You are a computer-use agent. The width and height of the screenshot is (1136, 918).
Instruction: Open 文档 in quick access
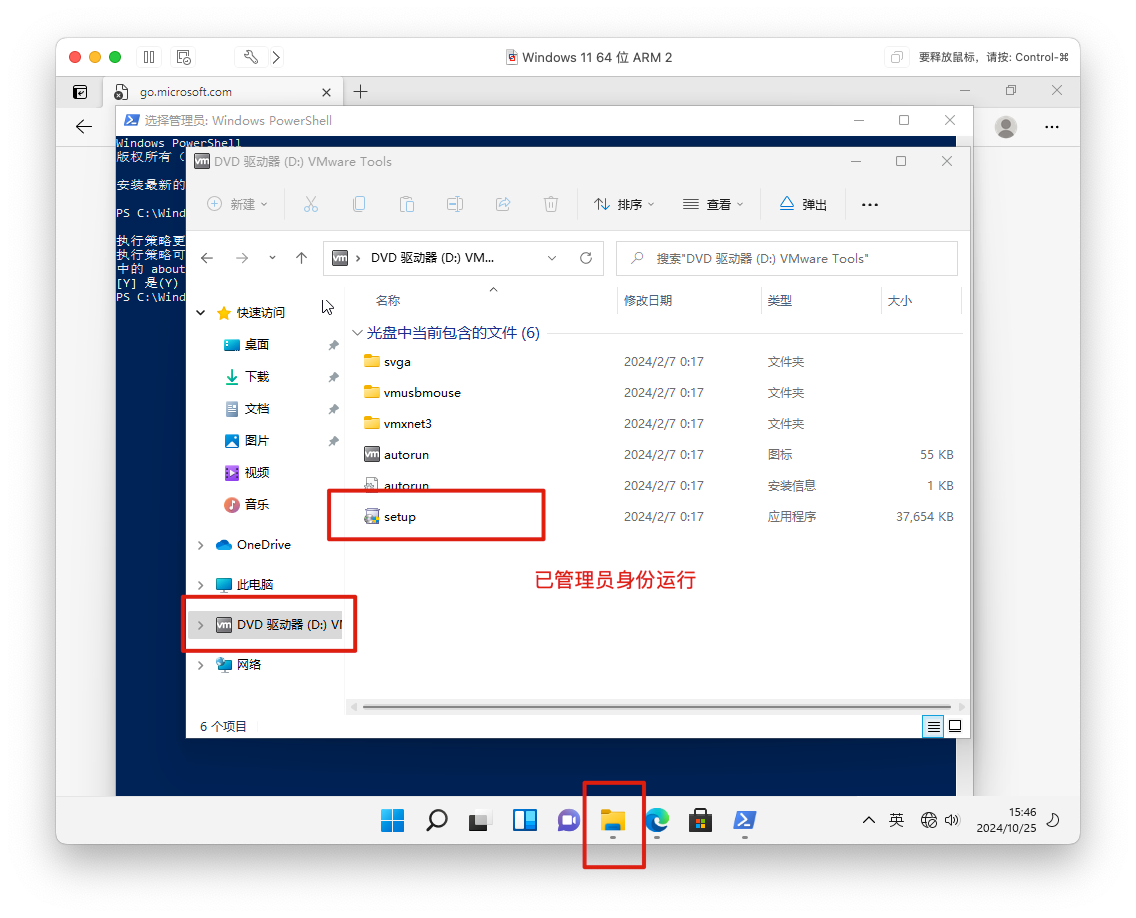[x=247, y=409]
